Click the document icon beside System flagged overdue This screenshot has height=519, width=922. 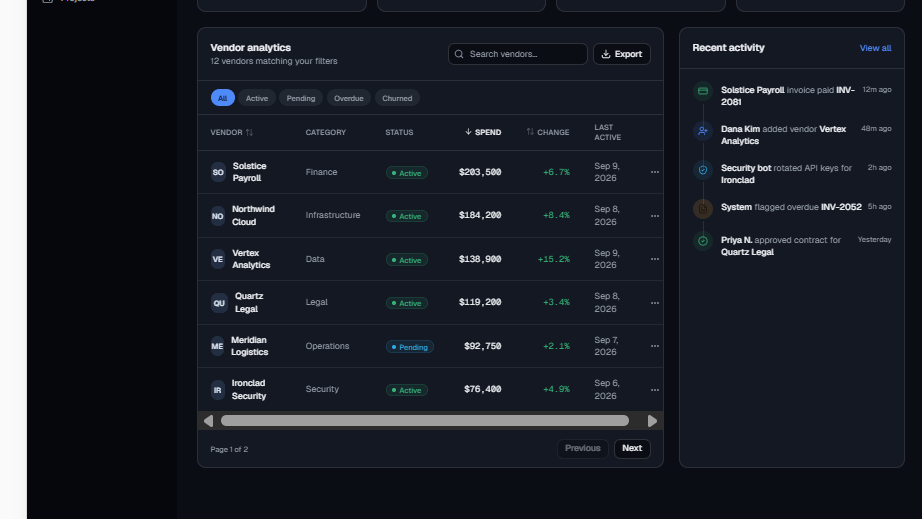point(703,209)
